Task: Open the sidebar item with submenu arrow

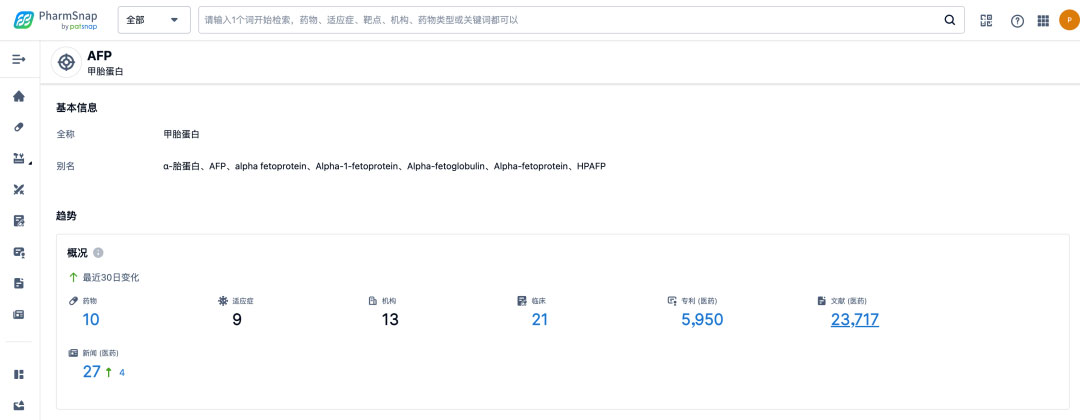Action: 19,158
